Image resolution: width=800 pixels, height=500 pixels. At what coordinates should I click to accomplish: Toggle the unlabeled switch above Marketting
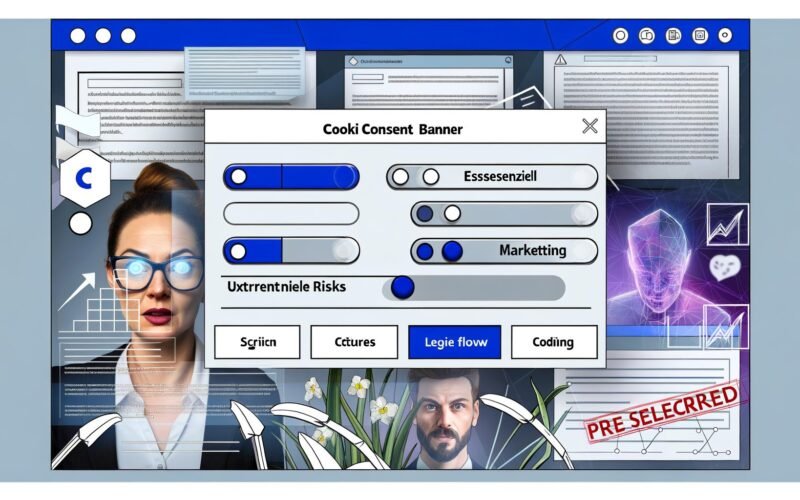coord(504,214)
